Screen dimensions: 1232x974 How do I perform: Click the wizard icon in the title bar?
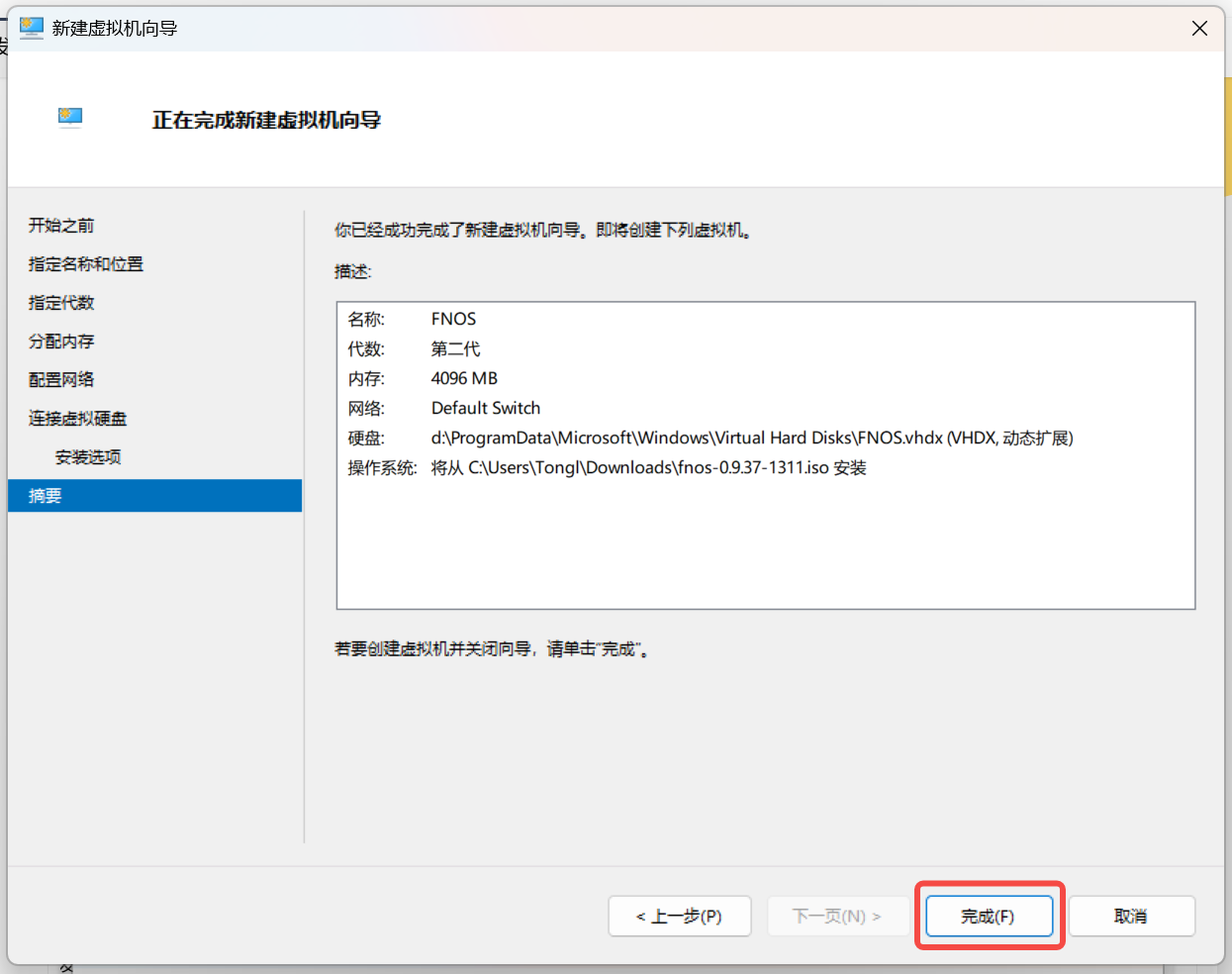click(32, 28)
